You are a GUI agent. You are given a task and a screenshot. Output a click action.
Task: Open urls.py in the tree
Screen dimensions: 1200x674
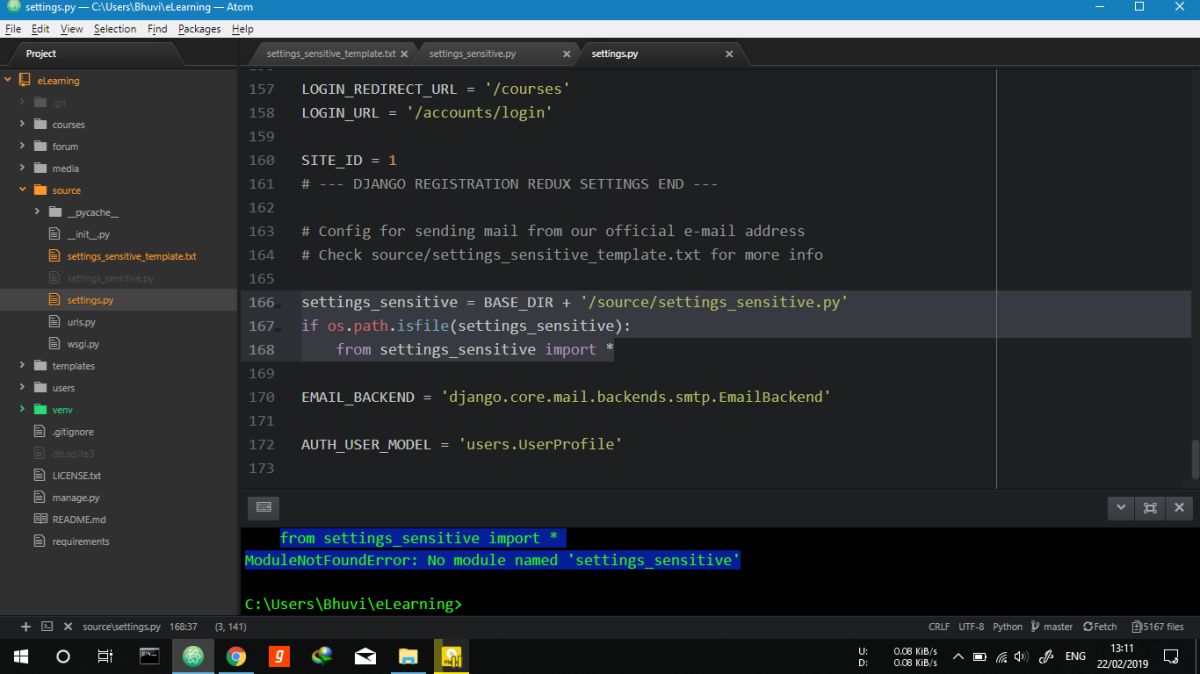point(81,322)
